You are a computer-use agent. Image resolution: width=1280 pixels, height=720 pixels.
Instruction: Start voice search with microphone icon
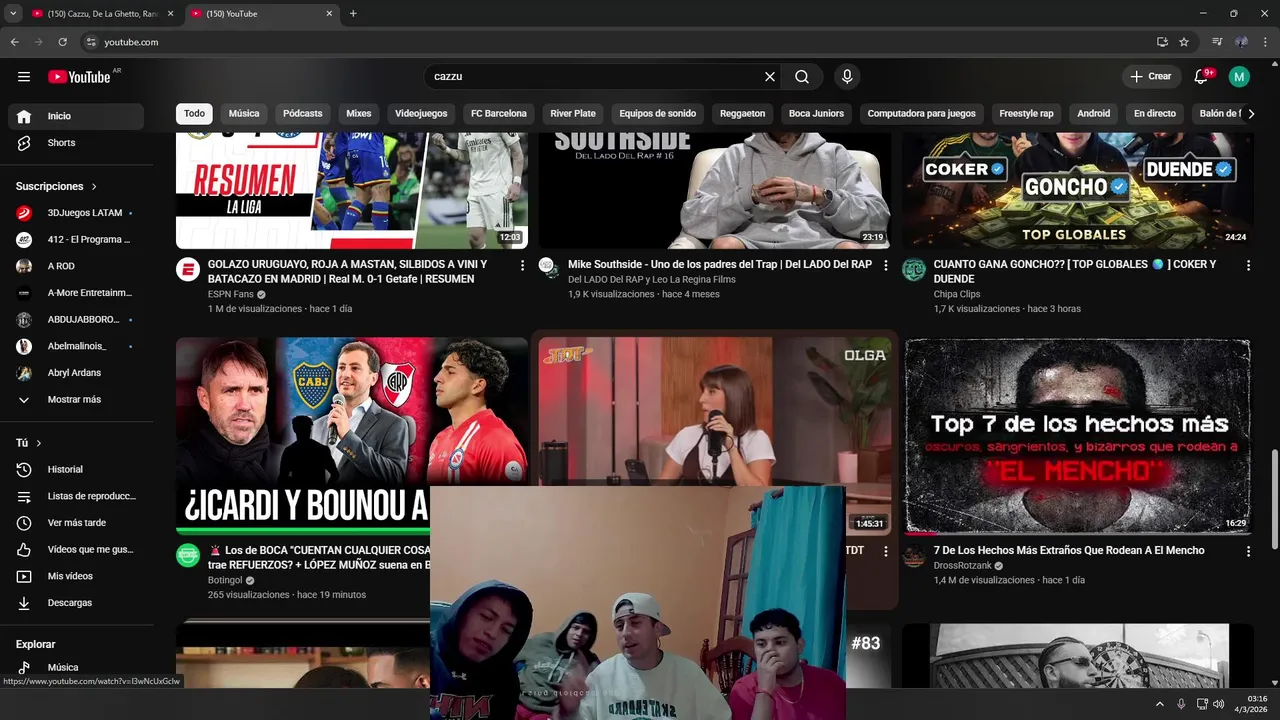[847, 76]
